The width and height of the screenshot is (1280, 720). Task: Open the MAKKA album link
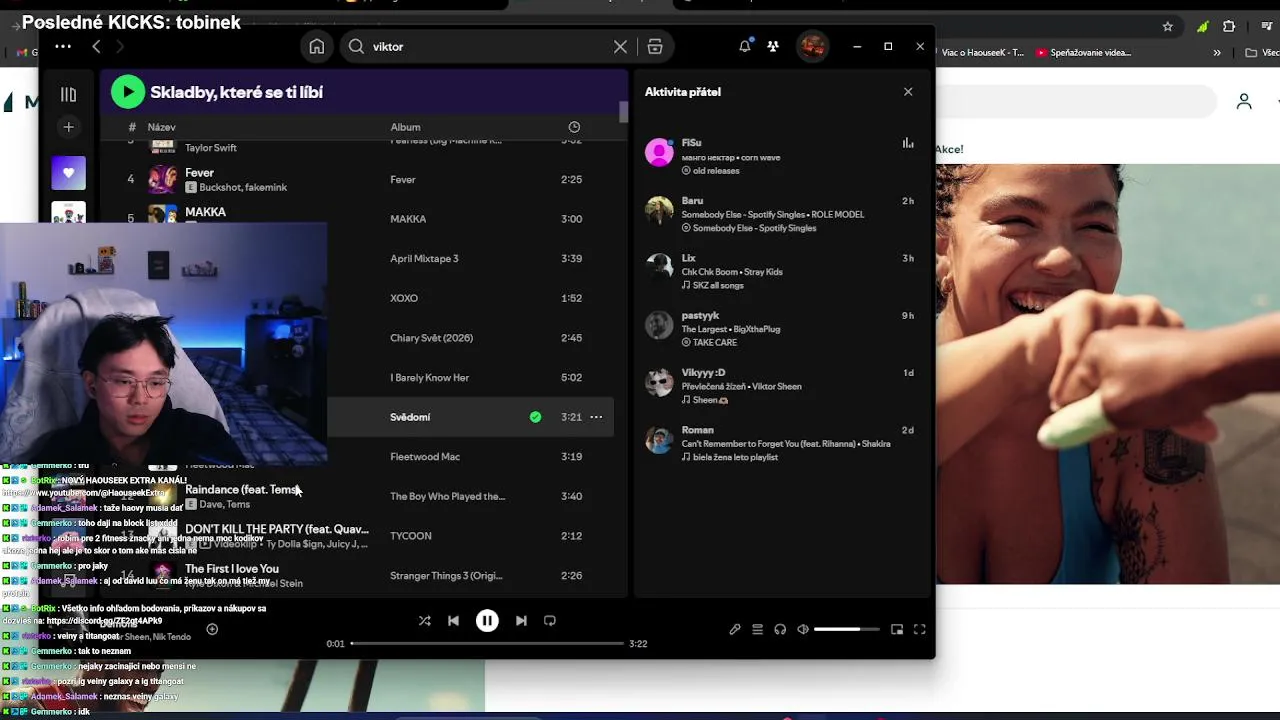point(408,219)
